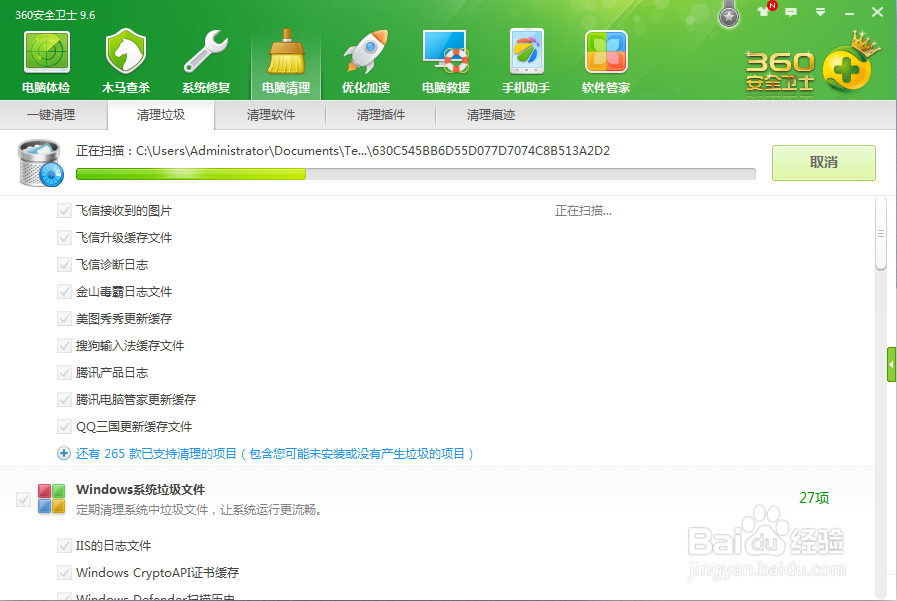Open 系统修复 system repair wrench icon
The width and height of the screenshot is (897, 601).
[x=206, y=62]
